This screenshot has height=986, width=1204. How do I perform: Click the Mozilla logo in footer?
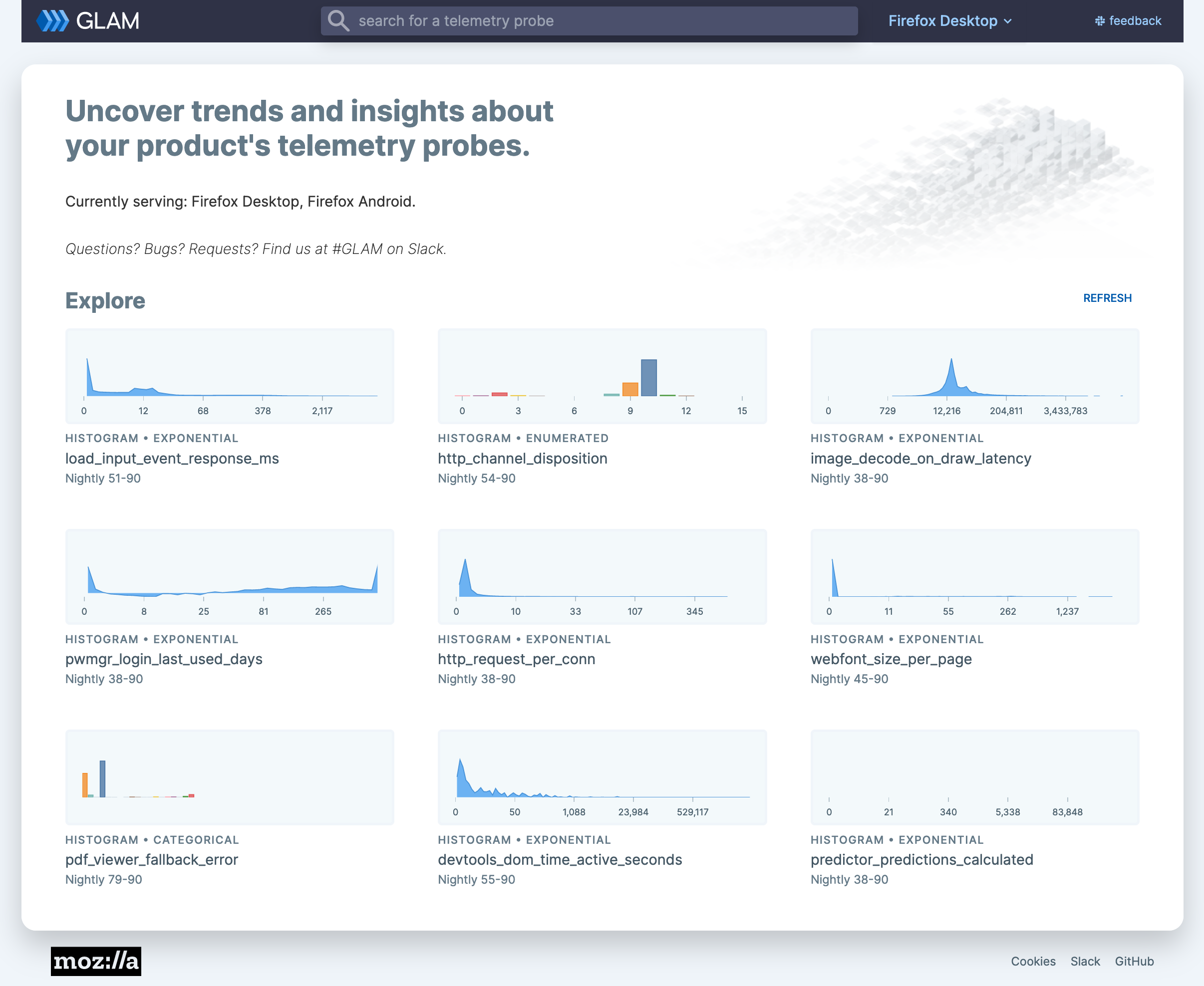click(95, 961)
